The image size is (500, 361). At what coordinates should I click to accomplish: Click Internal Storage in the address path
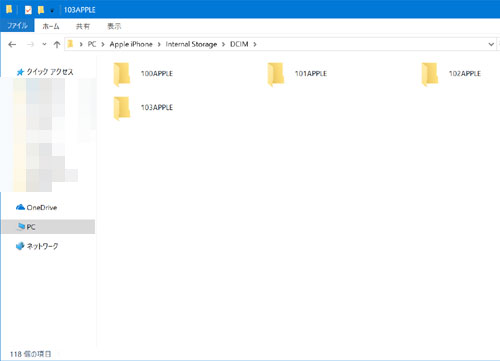(191, 44)
